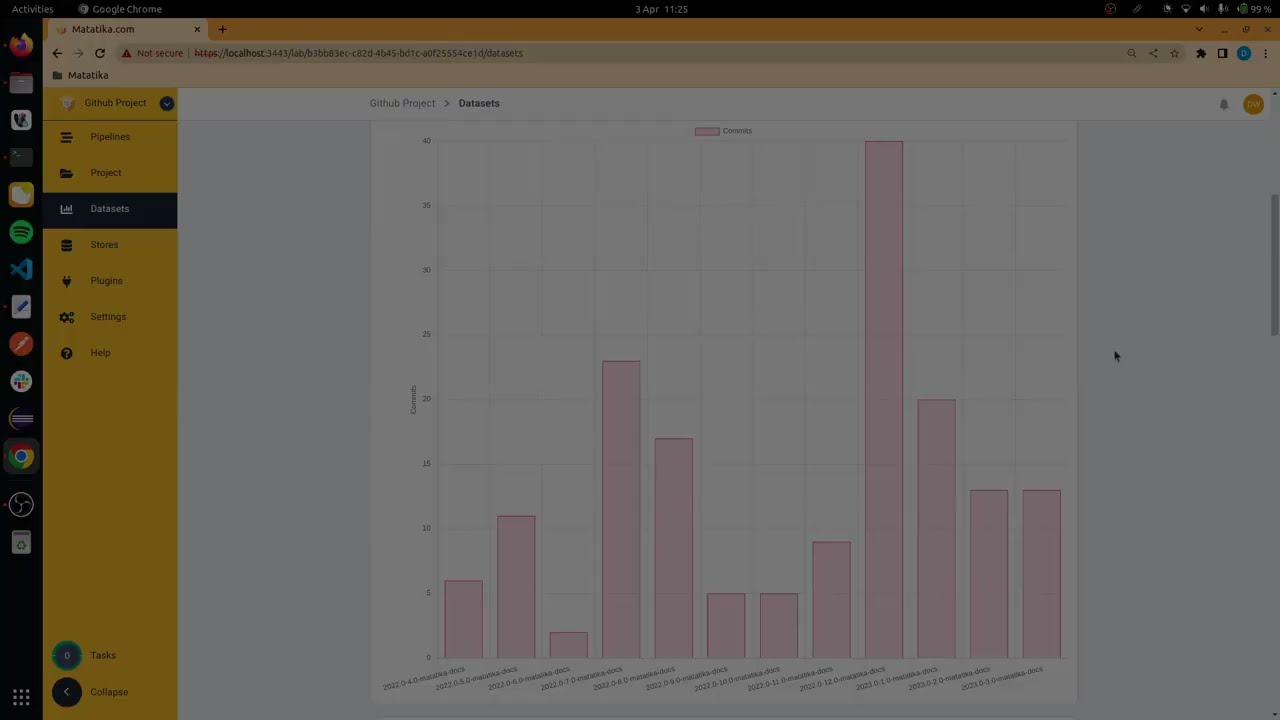Open the Help page

110,353
